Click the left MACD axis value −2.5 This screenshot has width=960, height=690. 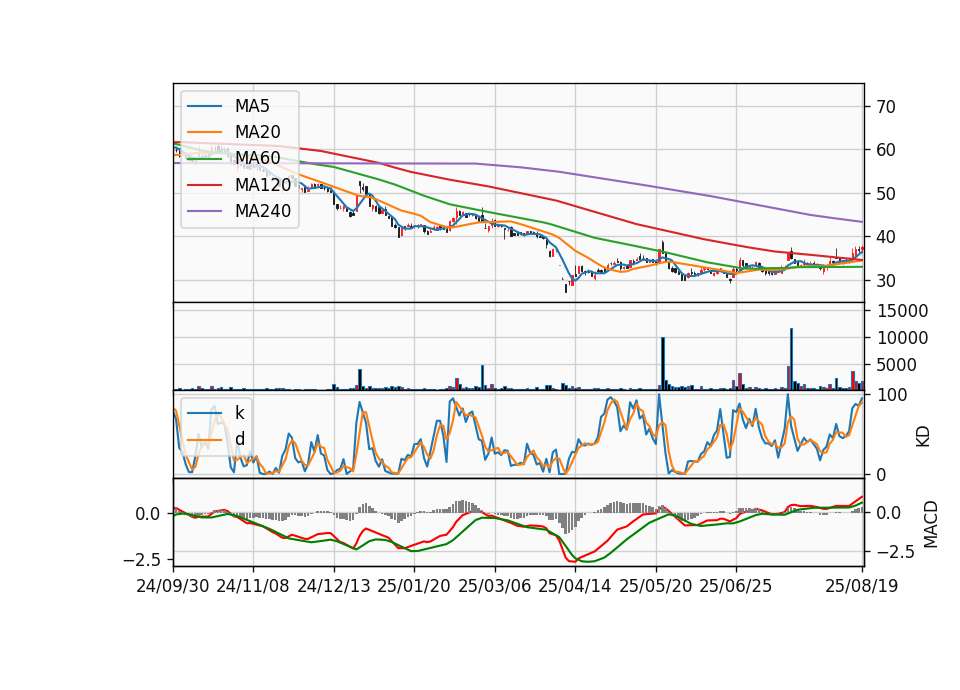[x=142, y=560]
